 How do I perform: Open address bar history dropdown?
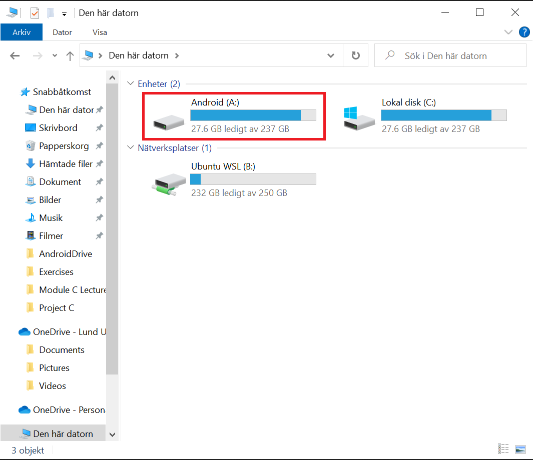pyautogui.click(x=330, y=55)
